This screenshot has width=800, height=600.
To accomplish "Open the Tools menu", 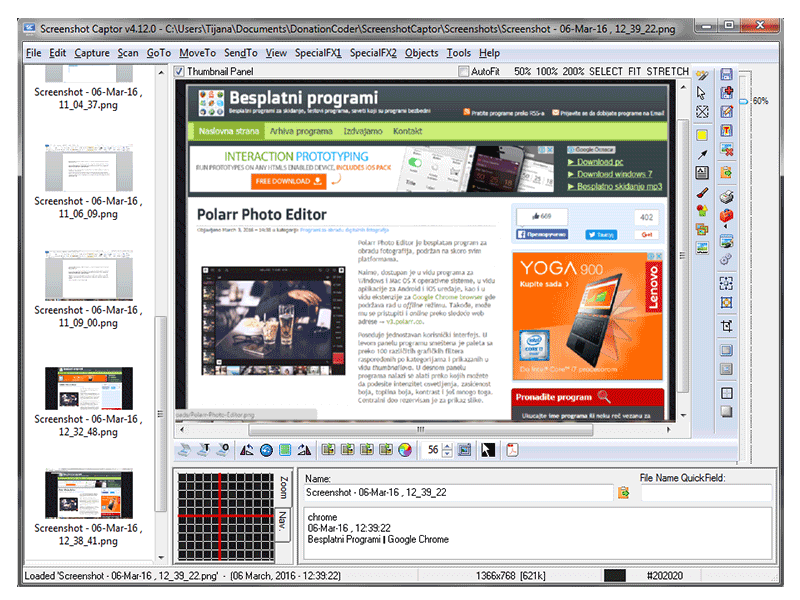I will pyautogui.click(x=459, y=53).
